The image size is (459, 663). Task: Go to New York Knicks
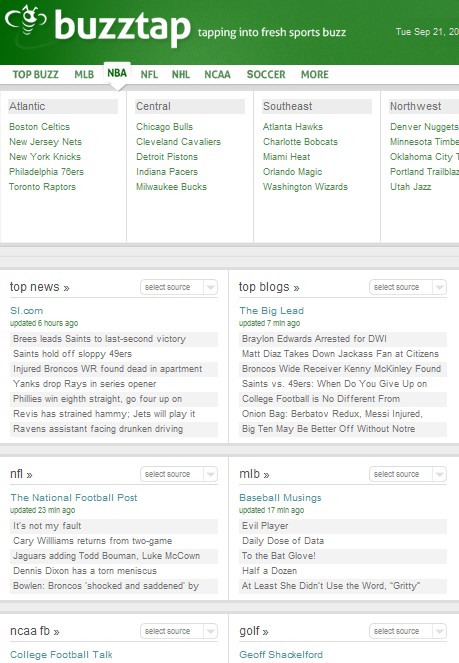click(x=45, y=156)
